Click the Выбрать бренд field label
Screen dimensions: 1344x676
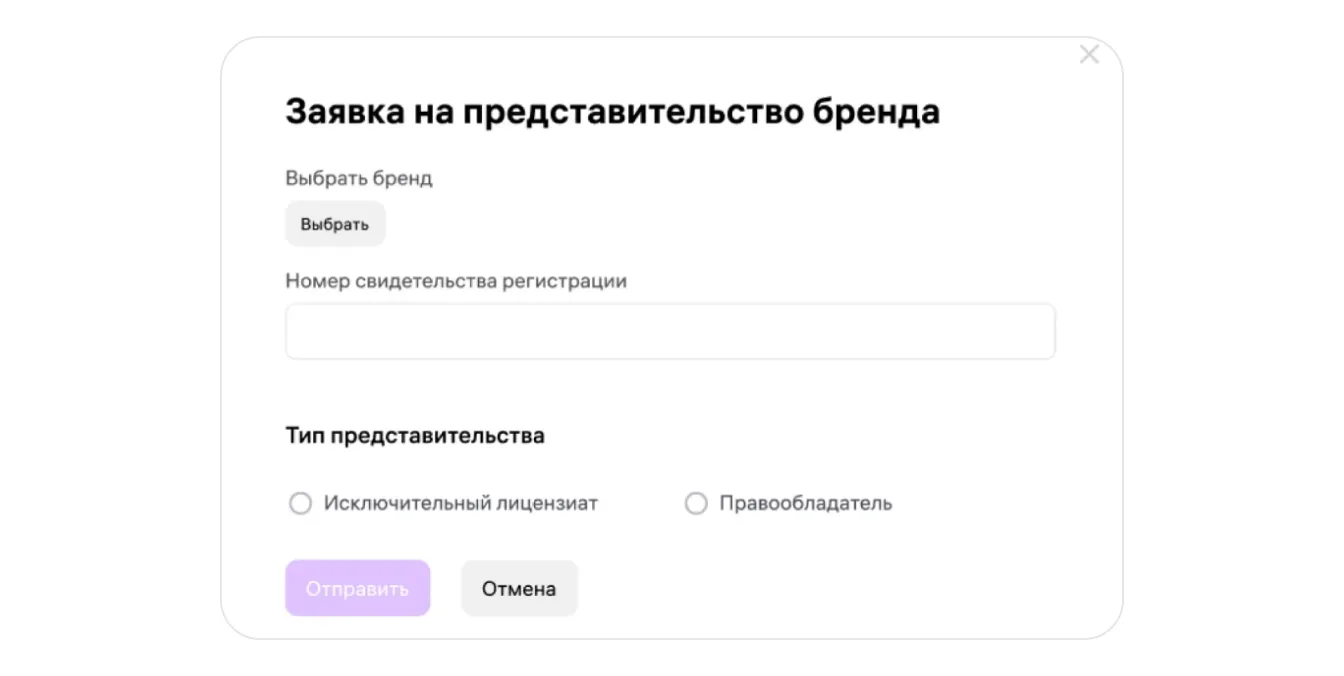359,179
